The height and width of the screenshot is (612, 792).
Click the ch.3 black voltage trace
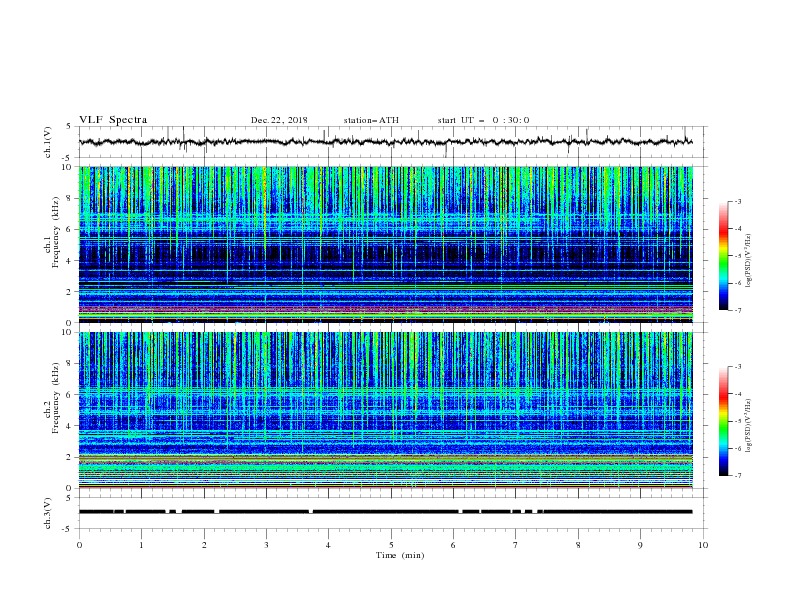coord(386,512)
